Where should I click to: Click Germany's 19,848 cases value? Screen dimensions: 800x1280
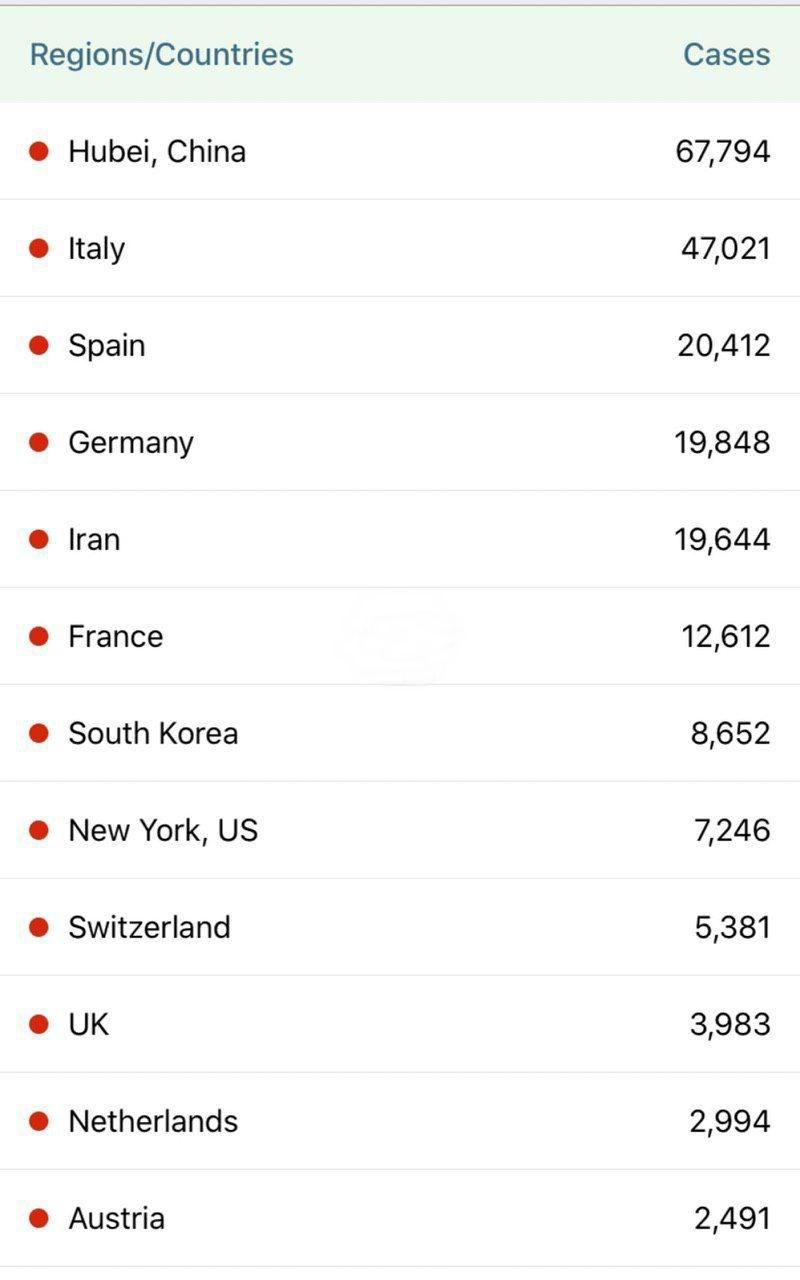[x=722, y=442]
